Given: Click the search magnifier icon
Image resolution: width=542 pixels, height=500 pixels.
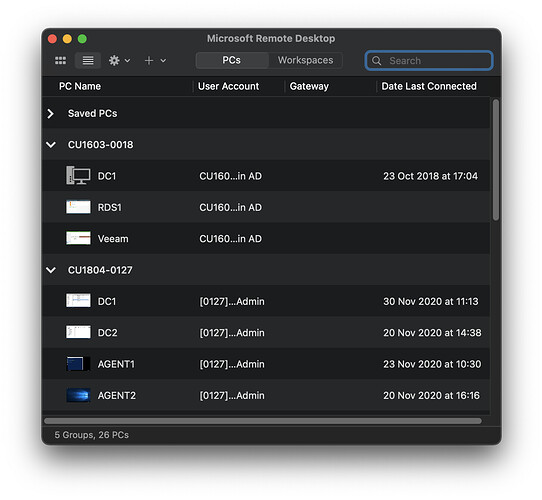Looking at the screenshot, I should point(376,61).
